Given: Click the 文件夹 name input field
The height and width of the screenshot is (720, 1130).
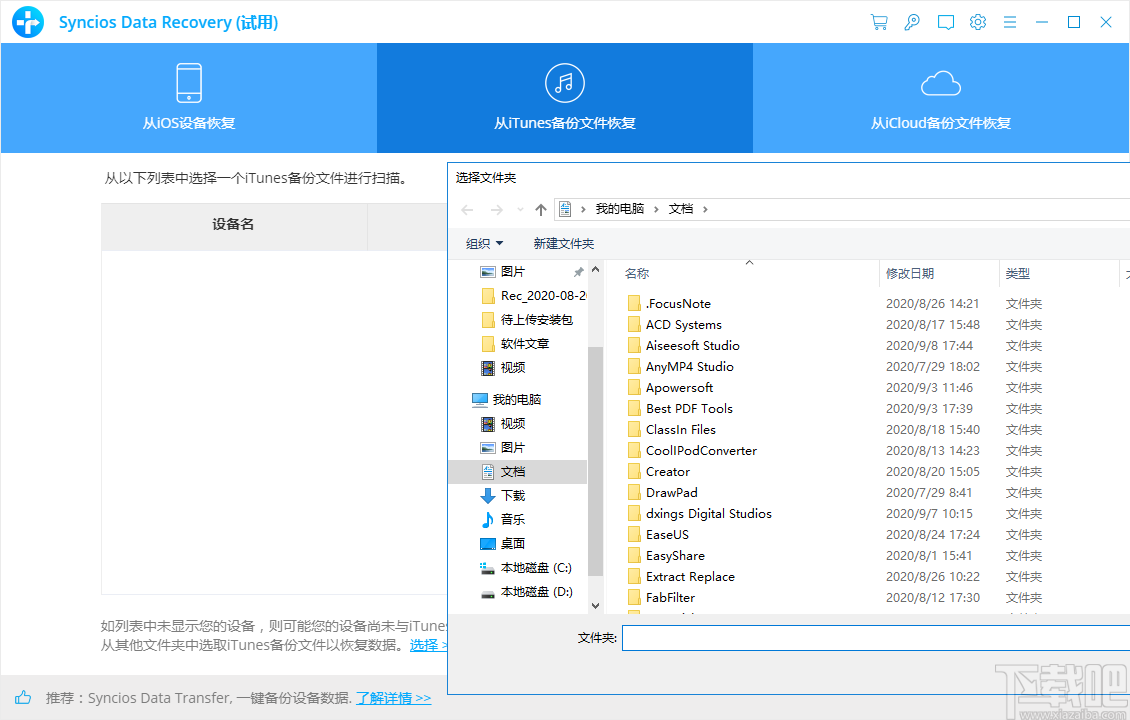Looking at the screenshot, I should click(x=876, y=638).
